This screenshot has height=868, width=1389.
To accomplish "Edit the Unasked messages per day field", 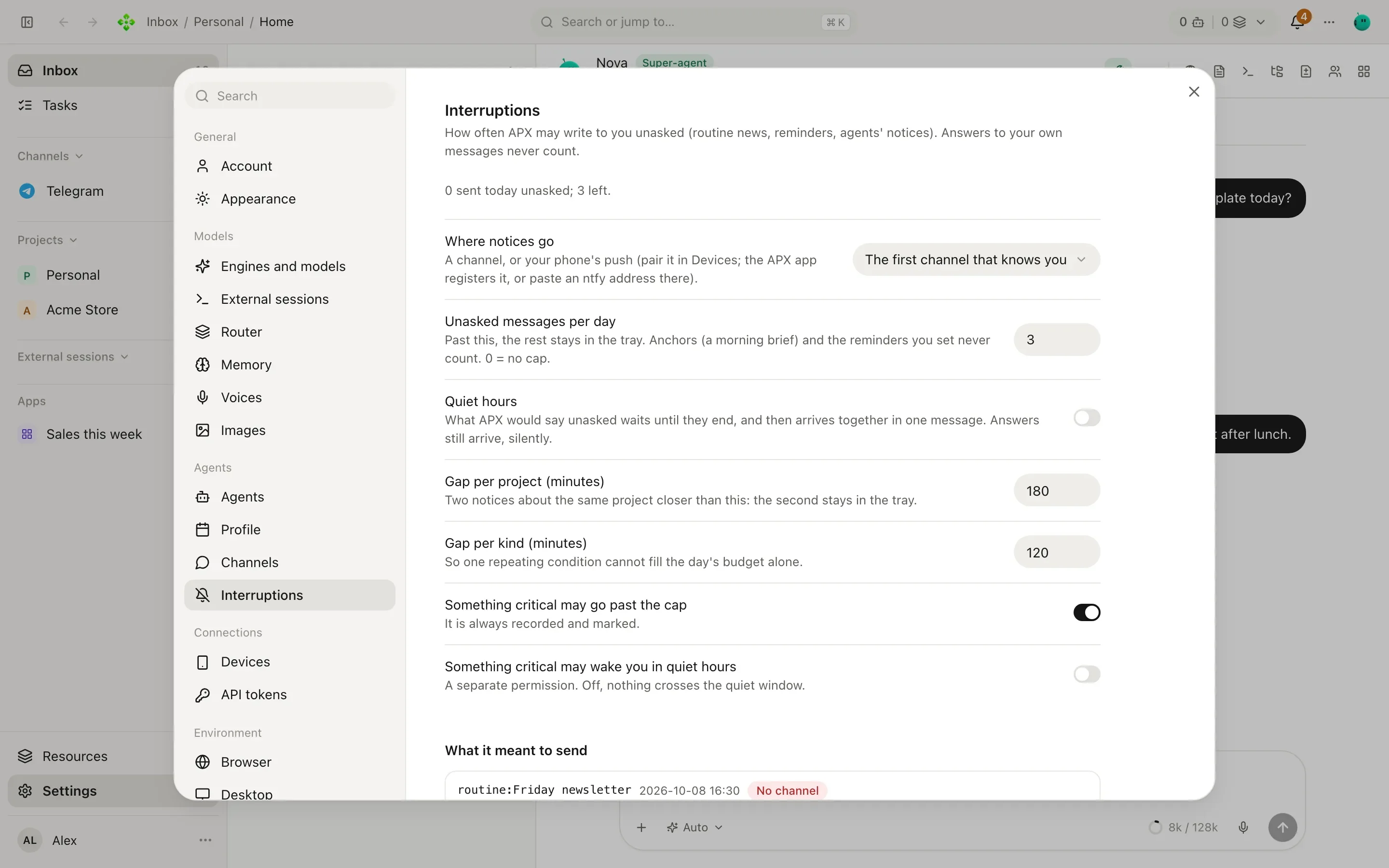I will [1057, 340].
